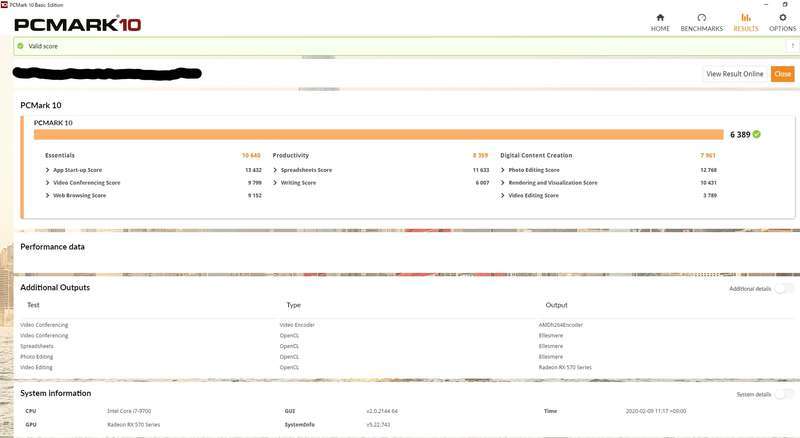The image size is (800, 438).
Task: Expand the App Start-up Score row
Action: click(x=47, y=170)
